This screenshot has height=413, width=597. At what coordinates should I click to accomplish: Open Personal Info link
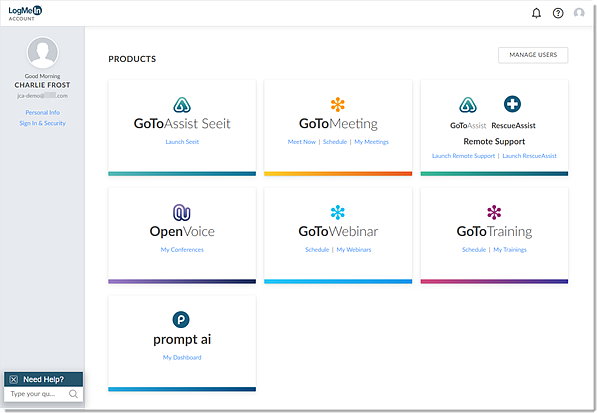(42, 113)
